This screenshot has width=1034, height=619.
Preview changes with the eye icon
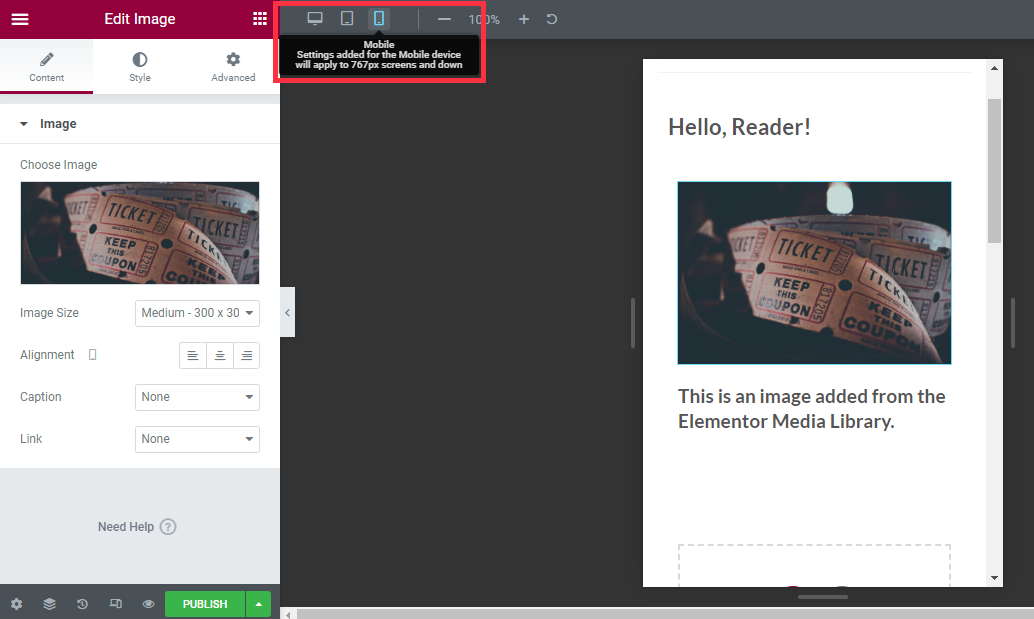(148, 604)
